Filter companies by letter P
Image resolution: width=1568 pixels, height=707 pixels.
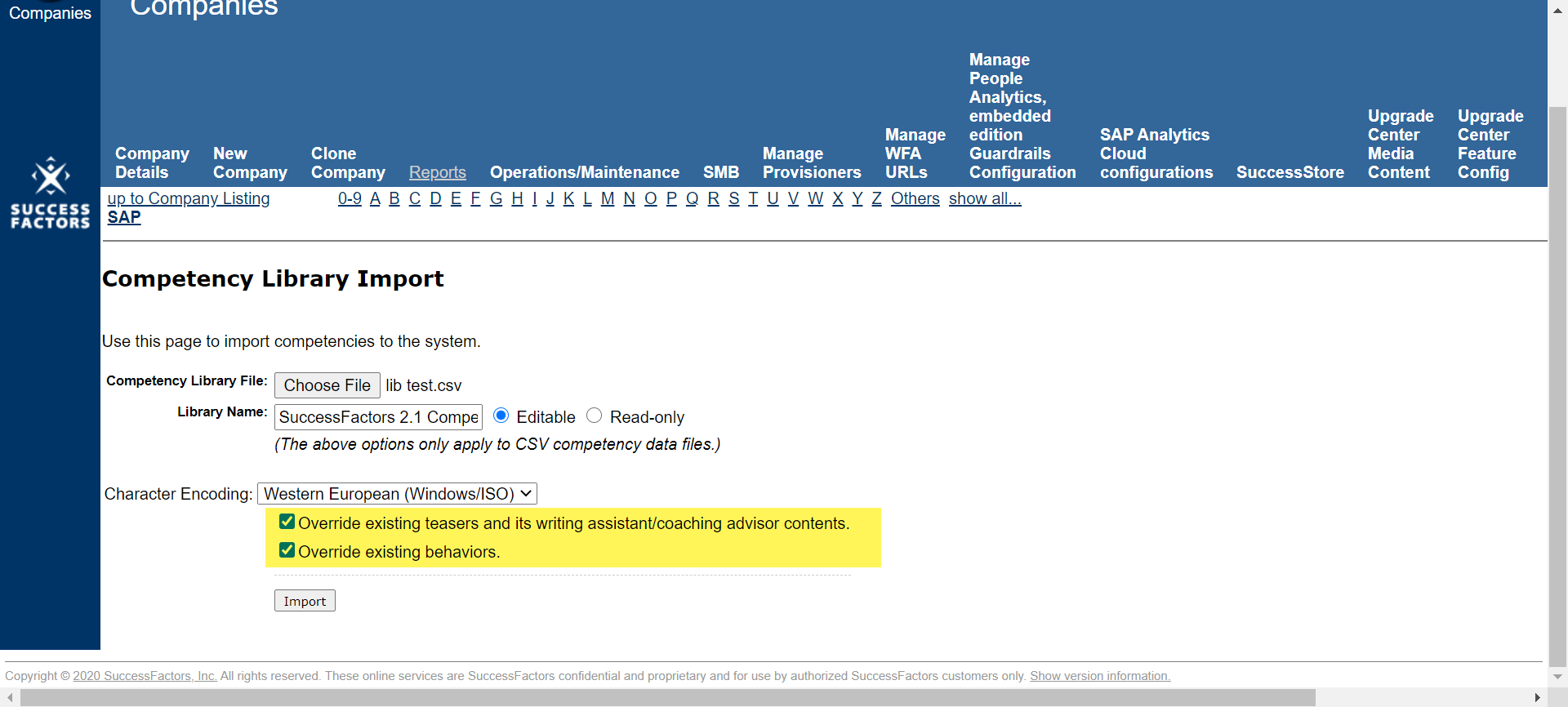(671, 198)
